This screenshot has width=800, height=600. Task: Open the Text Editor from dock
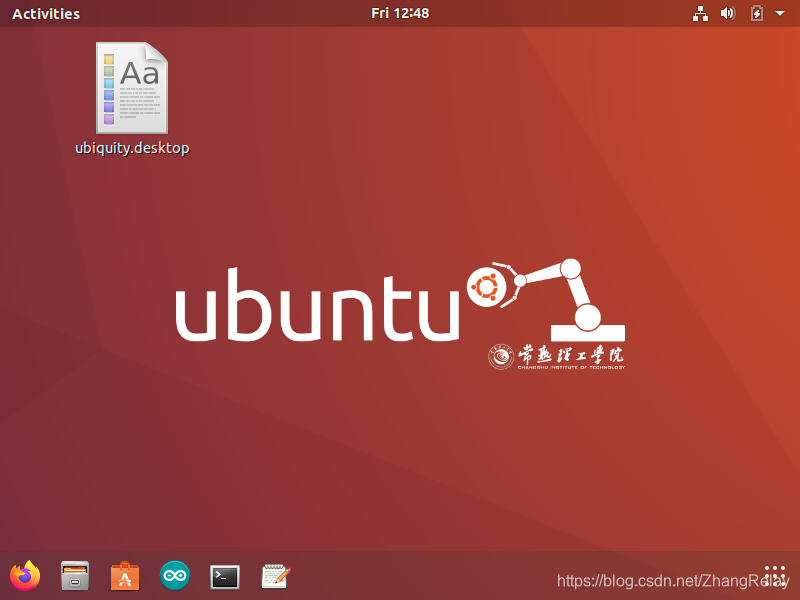276,577
